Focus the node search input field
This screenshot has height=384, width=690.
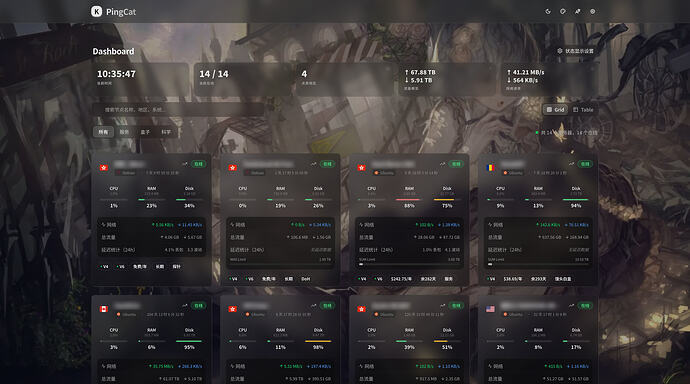pos(178,110)
